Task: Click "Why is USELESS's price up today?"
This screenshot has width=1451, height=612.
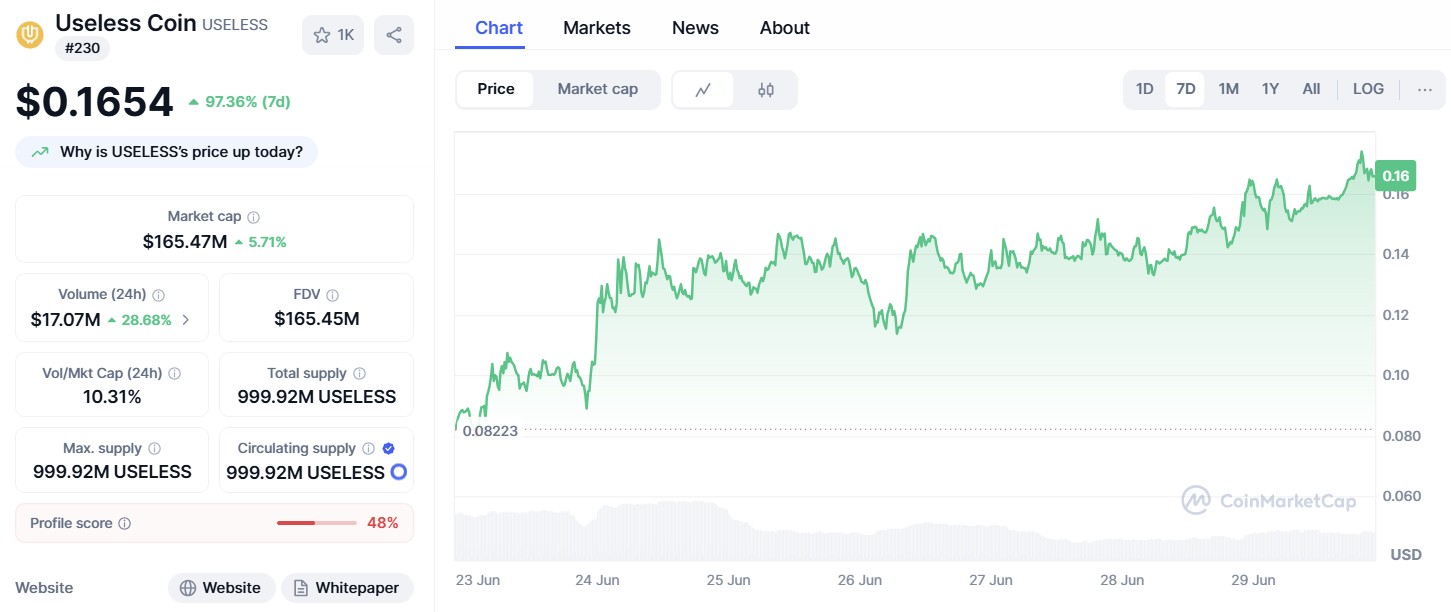Action: click(x=166, y=152)
